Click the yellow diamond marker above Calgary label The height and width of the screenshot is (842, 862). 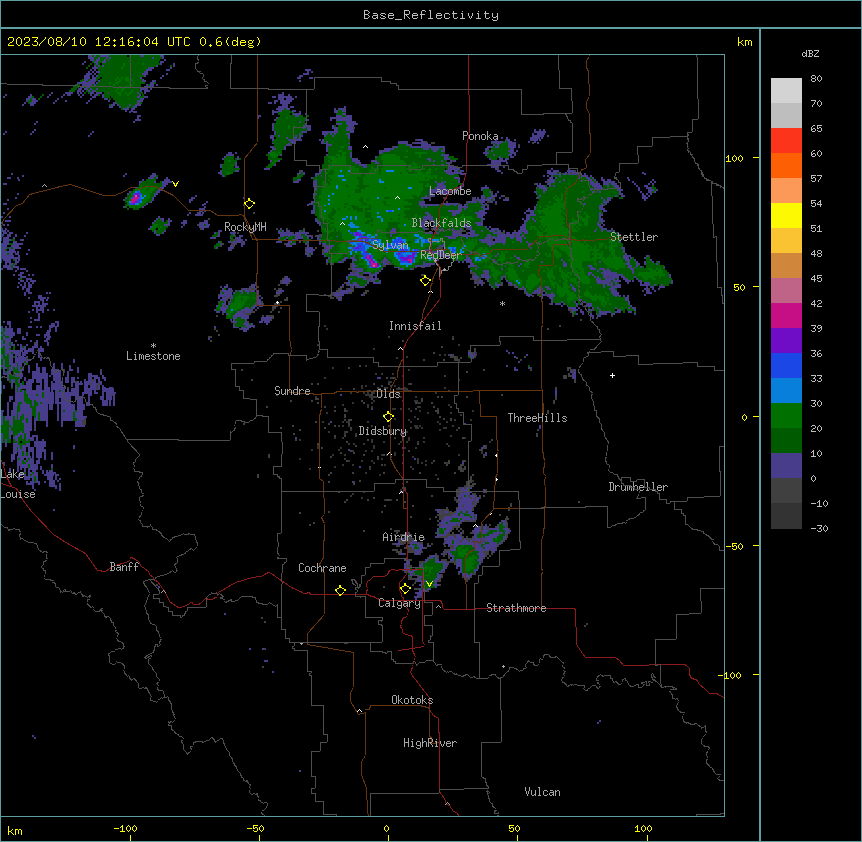click(x=405, y=589)
